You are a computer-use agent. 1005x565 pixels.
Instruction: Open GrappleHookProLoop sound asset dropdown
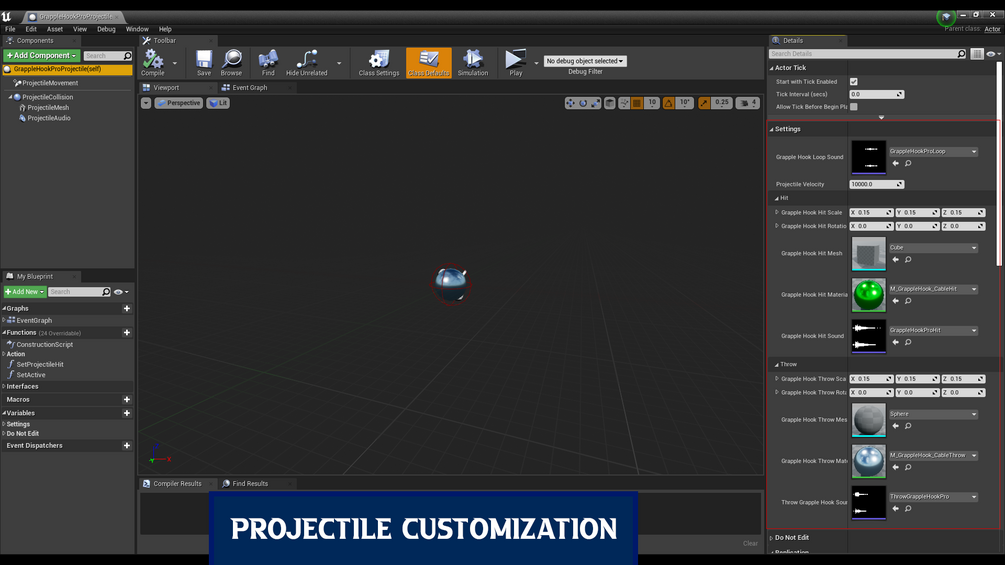933,152
